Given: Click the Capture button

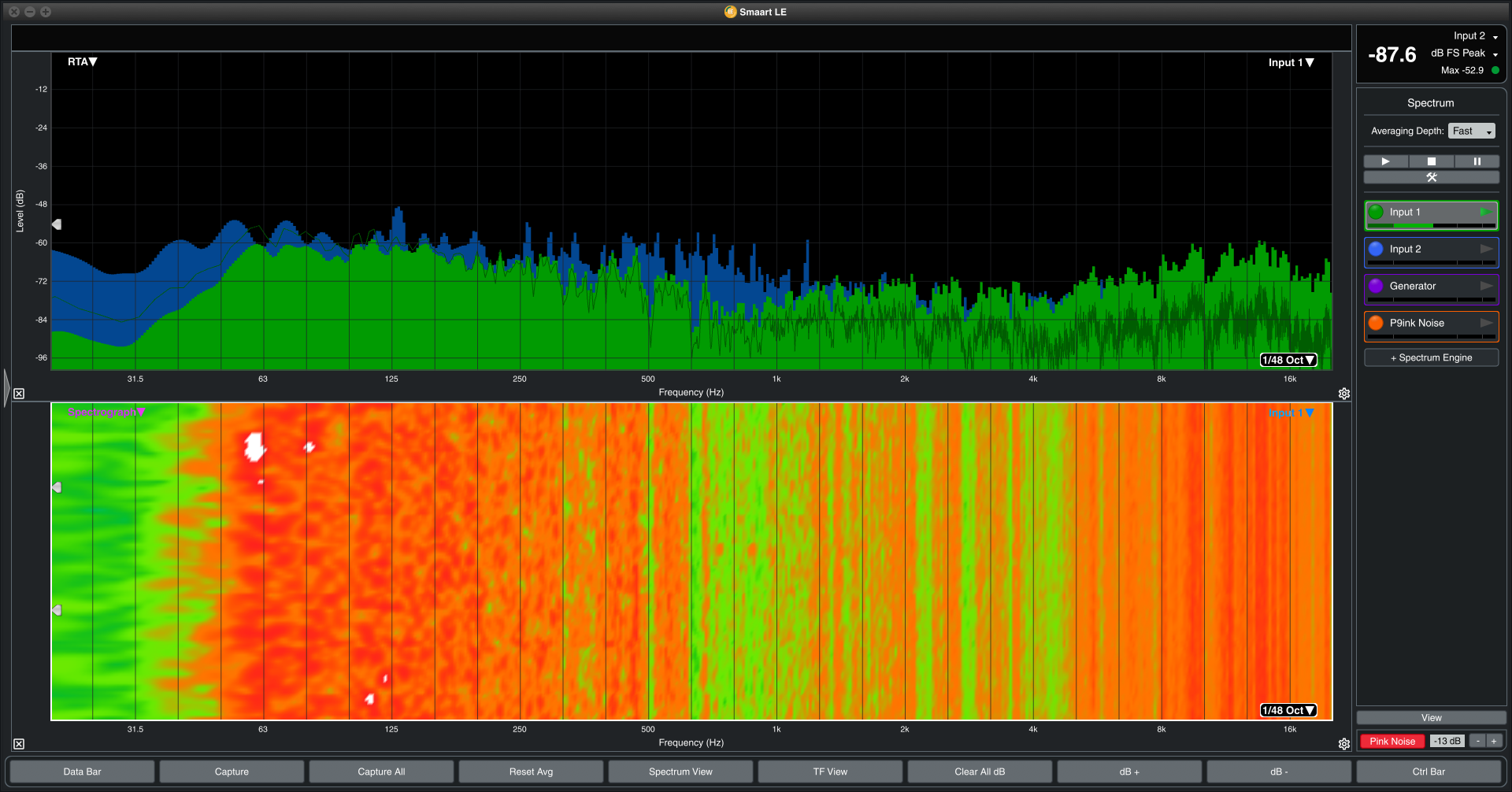Looking at the screenshot, I should 232,772.
